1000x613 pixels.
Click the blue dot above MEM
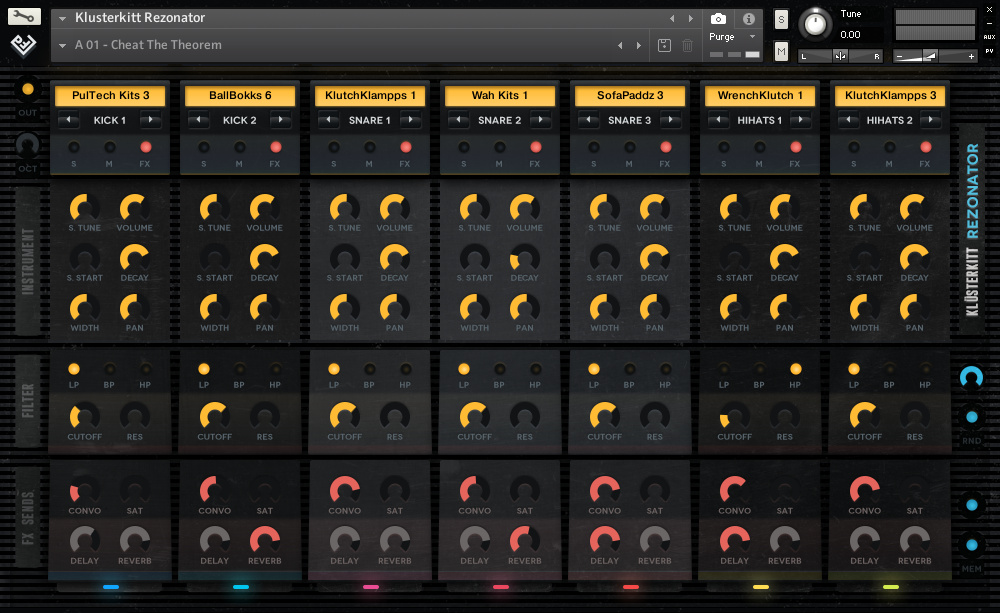[971, 505]
